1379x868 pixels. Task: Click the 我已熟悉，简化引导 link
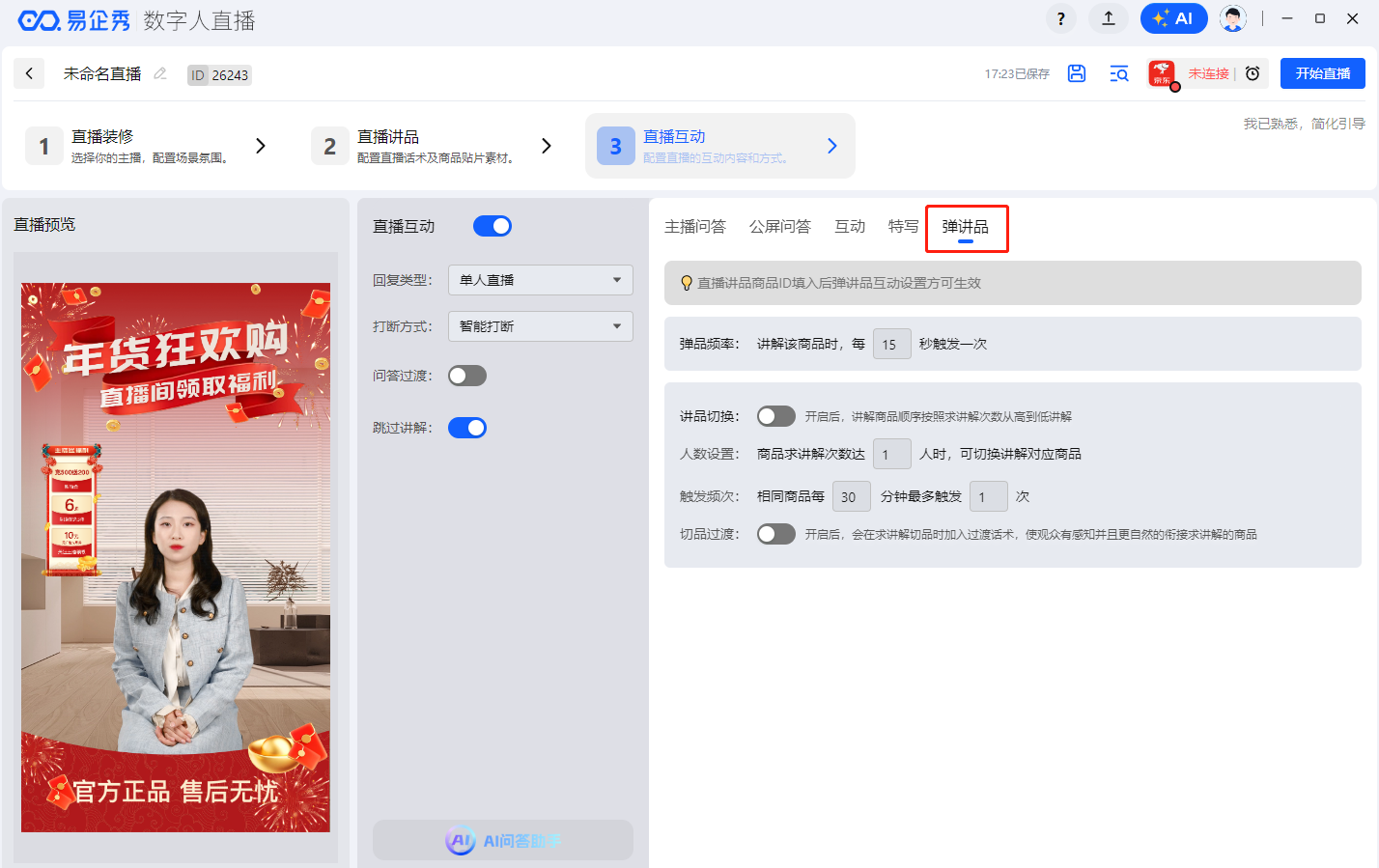tap(1304, 124)
